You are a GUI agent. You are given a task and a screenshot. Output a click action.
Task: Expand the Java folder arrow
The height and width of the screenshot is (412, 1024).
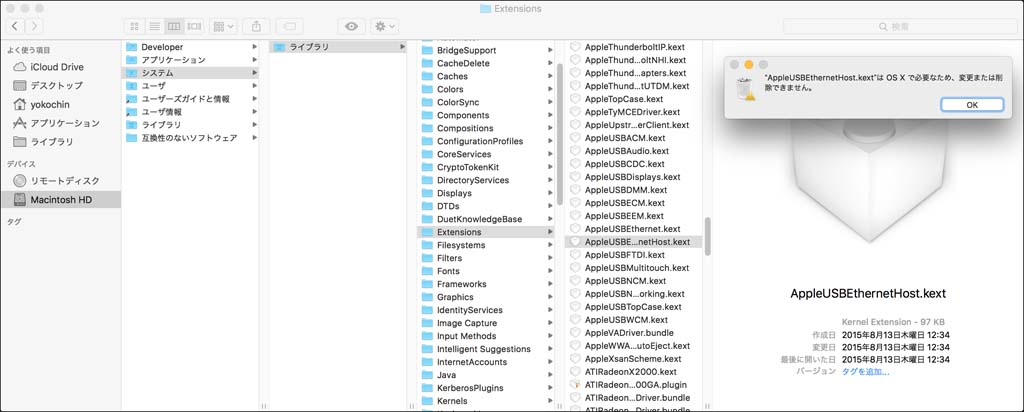(x=551, y=375)
